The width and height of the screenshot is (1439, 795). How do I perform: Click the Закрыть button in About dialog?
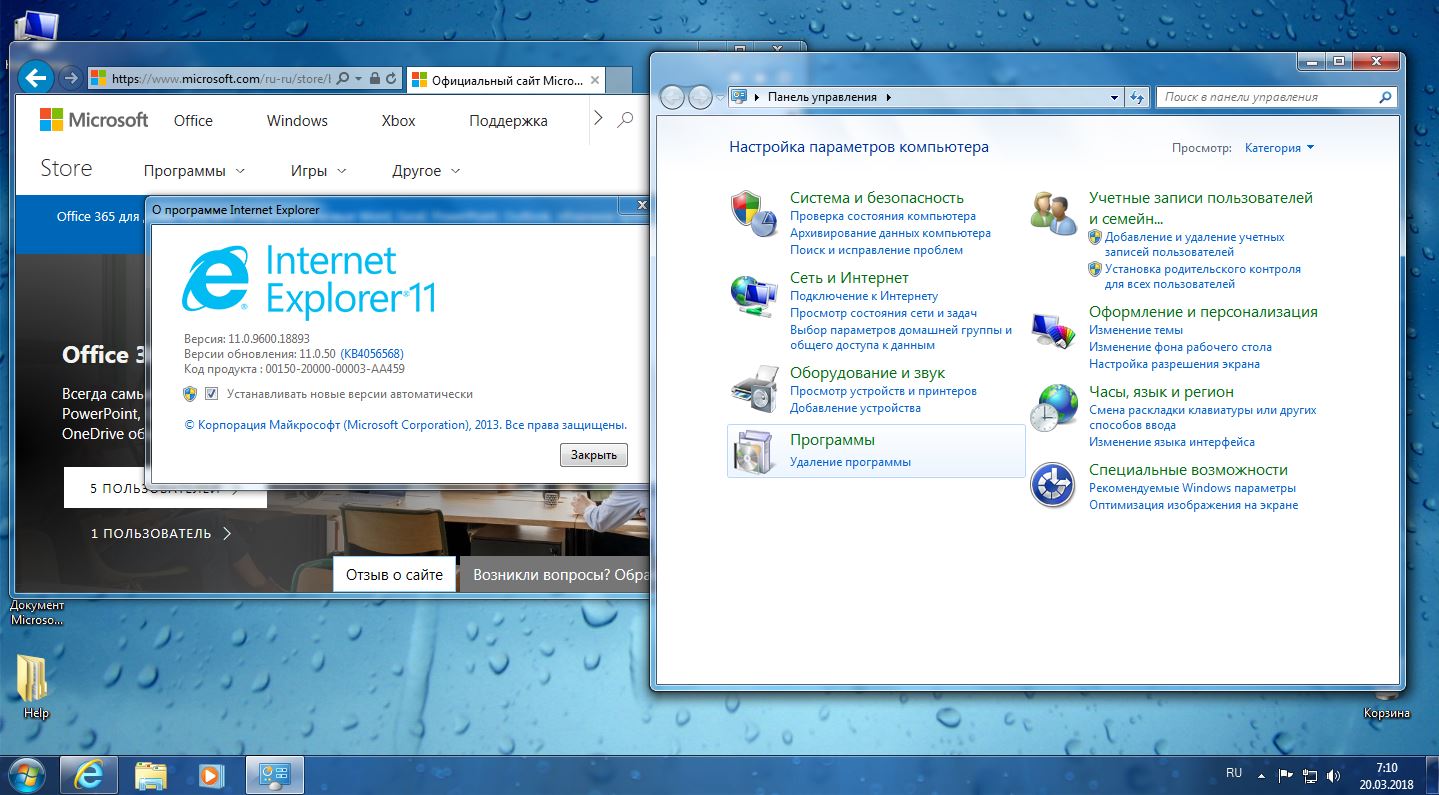point(594,455)
